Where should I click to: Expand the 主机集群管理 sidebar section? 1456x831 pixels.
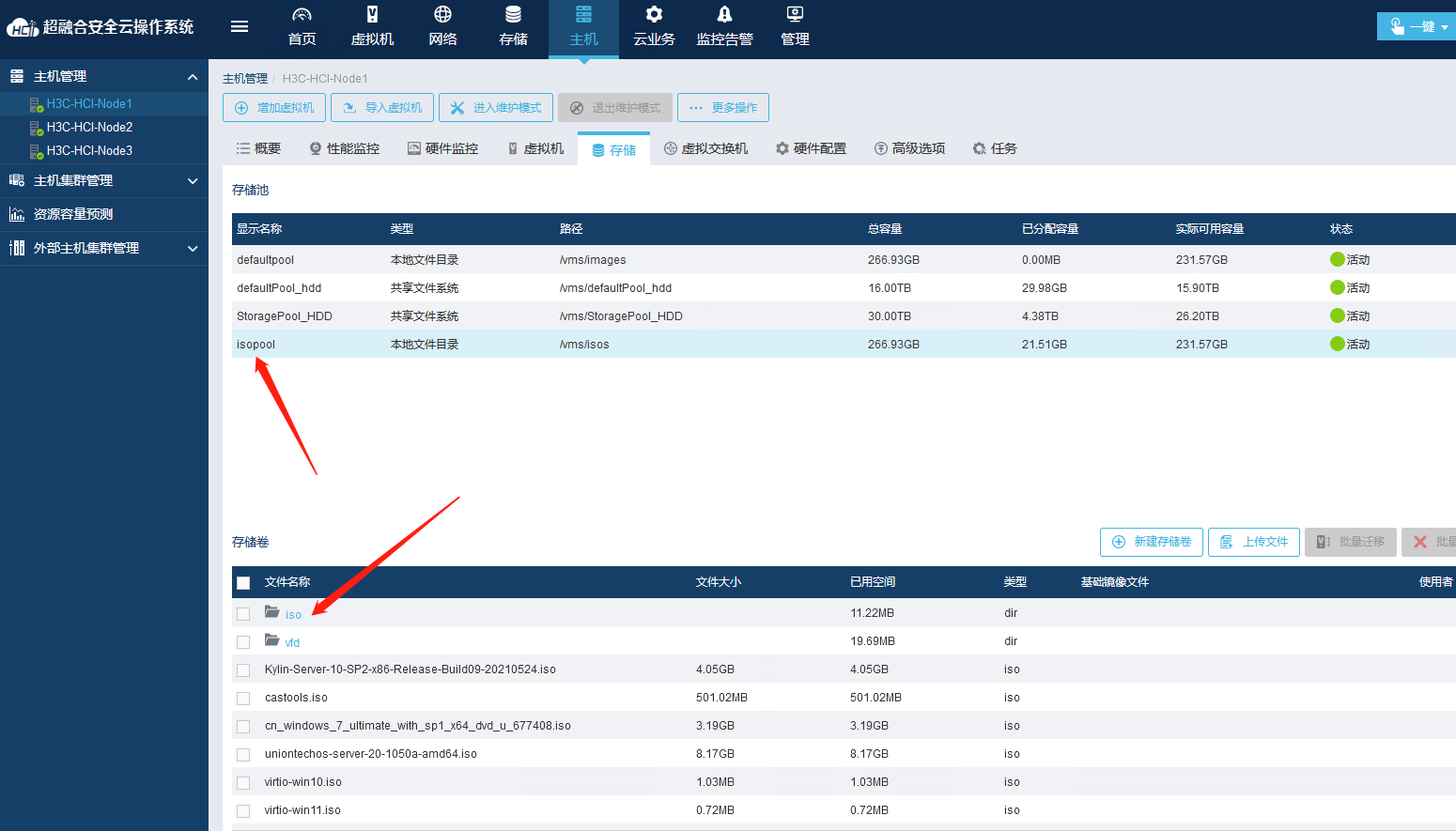[x=193, y=181]
